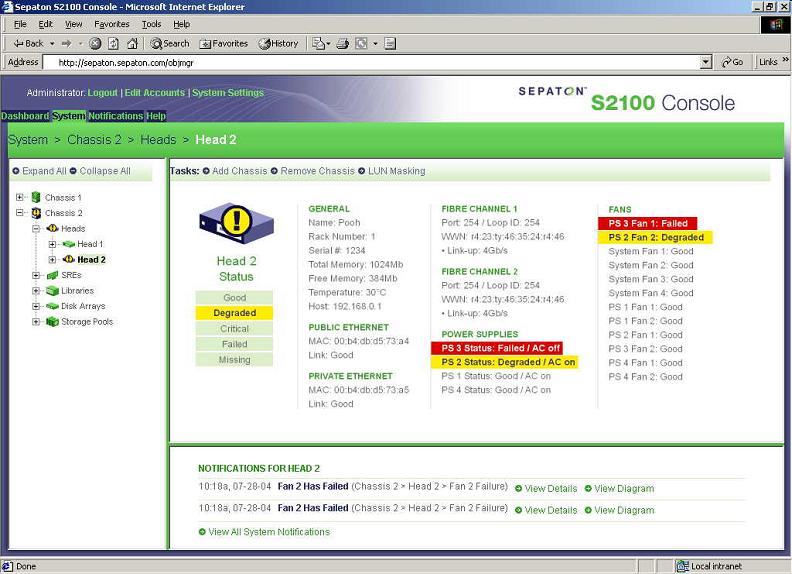
Task: Open the Favorites toolbar button
Action: 224,43
